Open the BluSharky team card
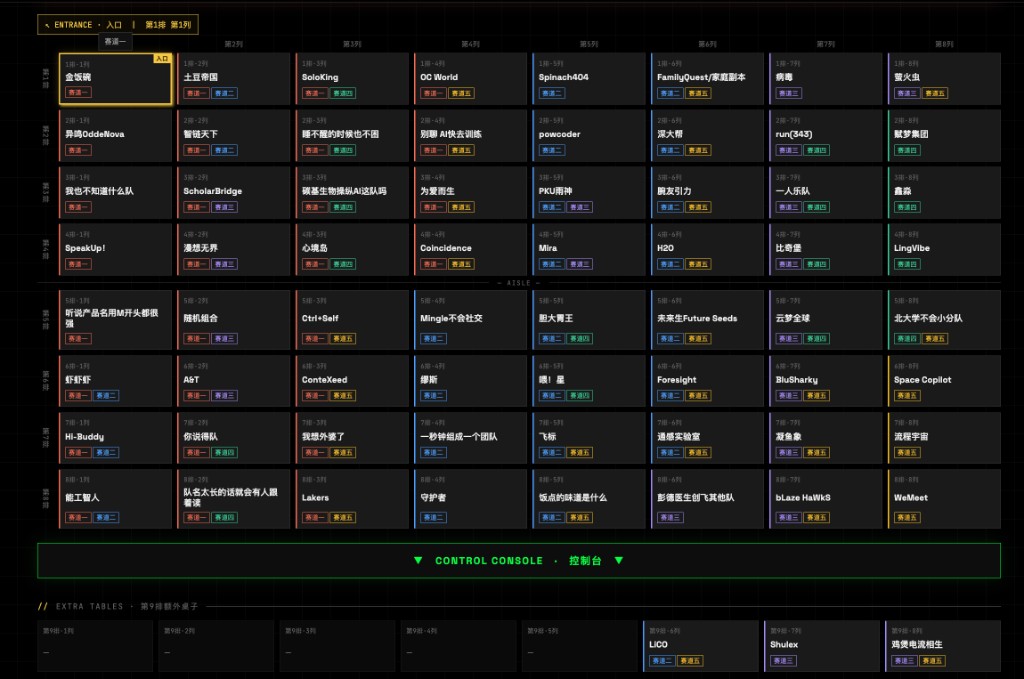The height and width of the screenshot is (679, 1024). 826,381
